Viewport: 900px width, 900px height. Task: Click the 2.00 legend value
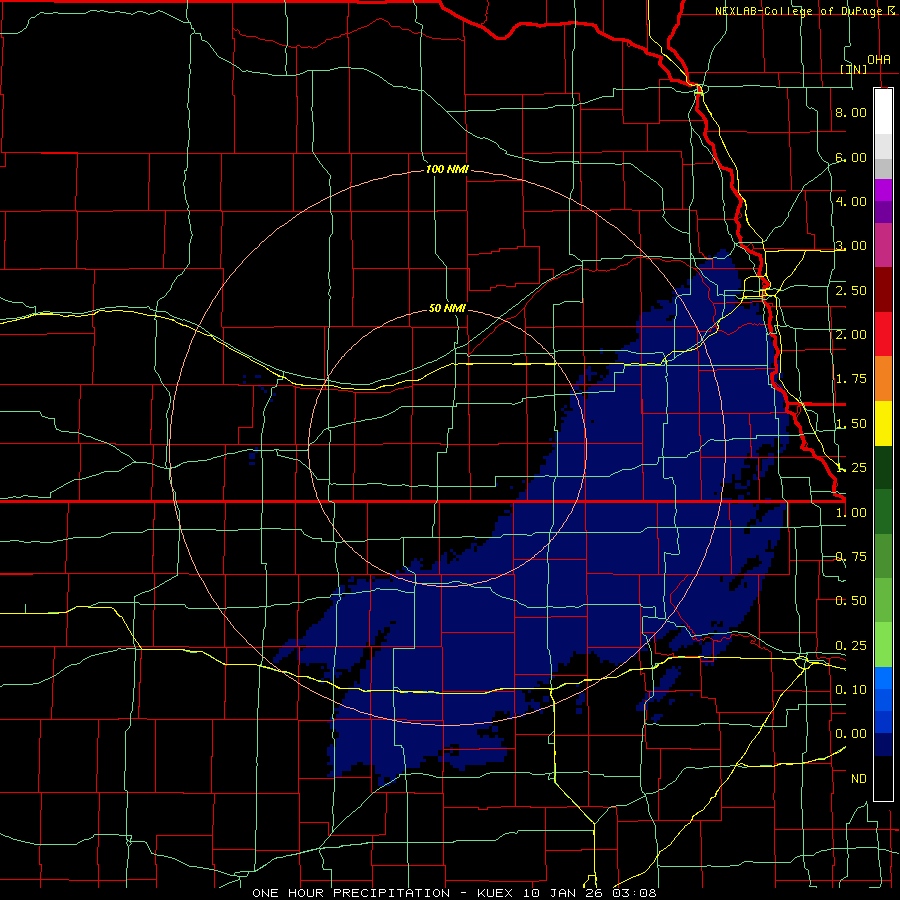click(851, 335)
